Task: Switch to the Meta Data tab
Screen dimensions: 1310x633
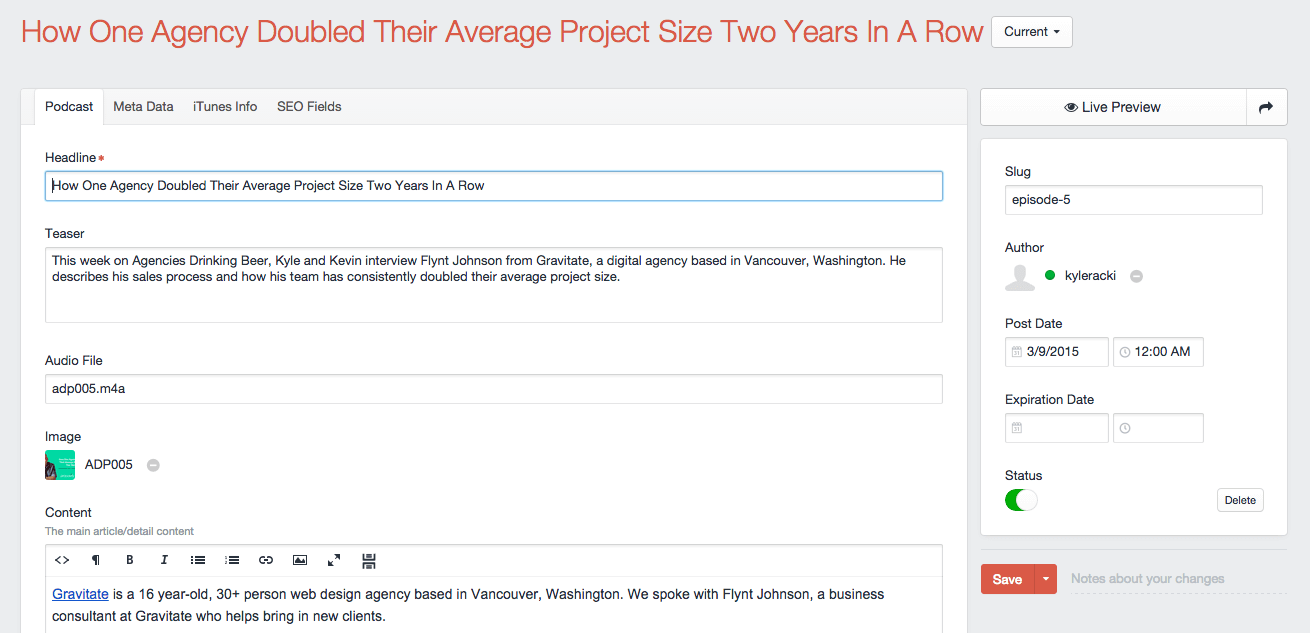Action: point(143,107)
